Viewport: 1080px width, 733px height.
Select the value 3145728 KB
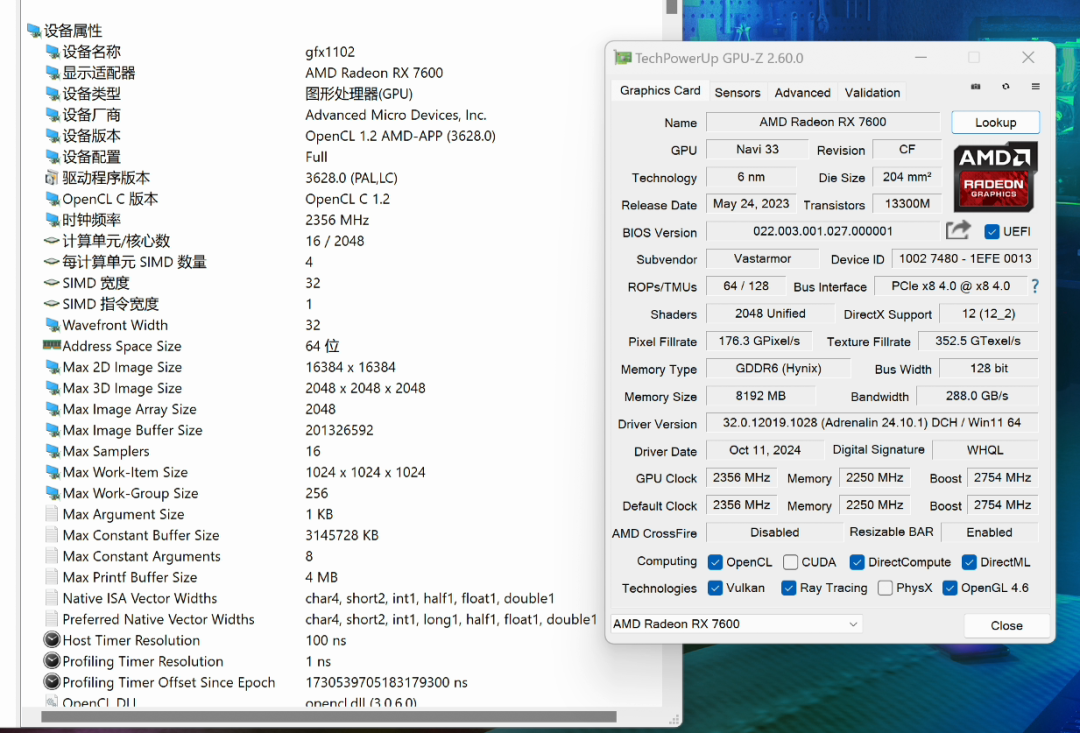[x=342, y=535]
